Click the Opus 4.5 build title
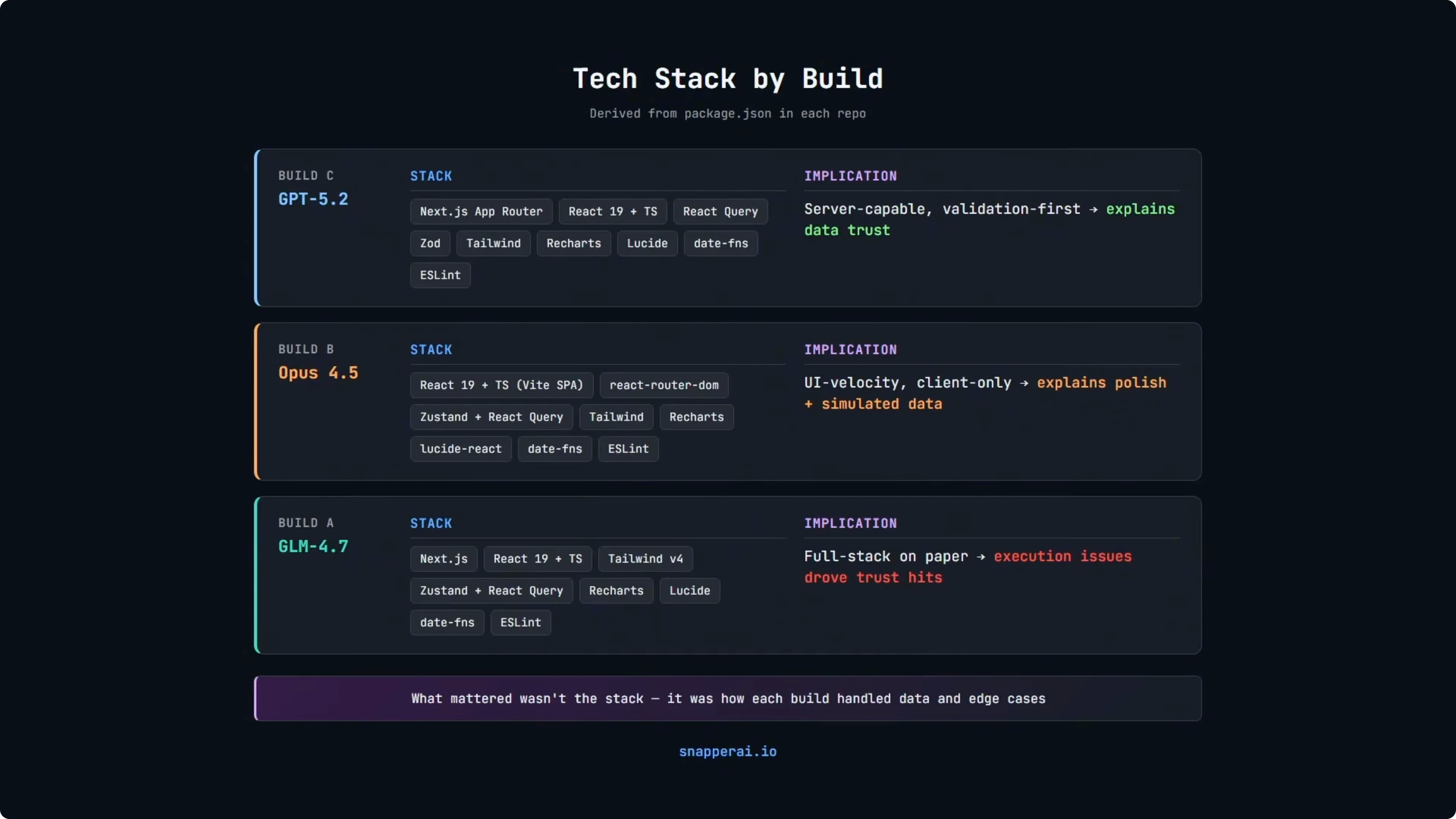The width and height of the screenshot is (1456, 819). click(x=318, y=372)
